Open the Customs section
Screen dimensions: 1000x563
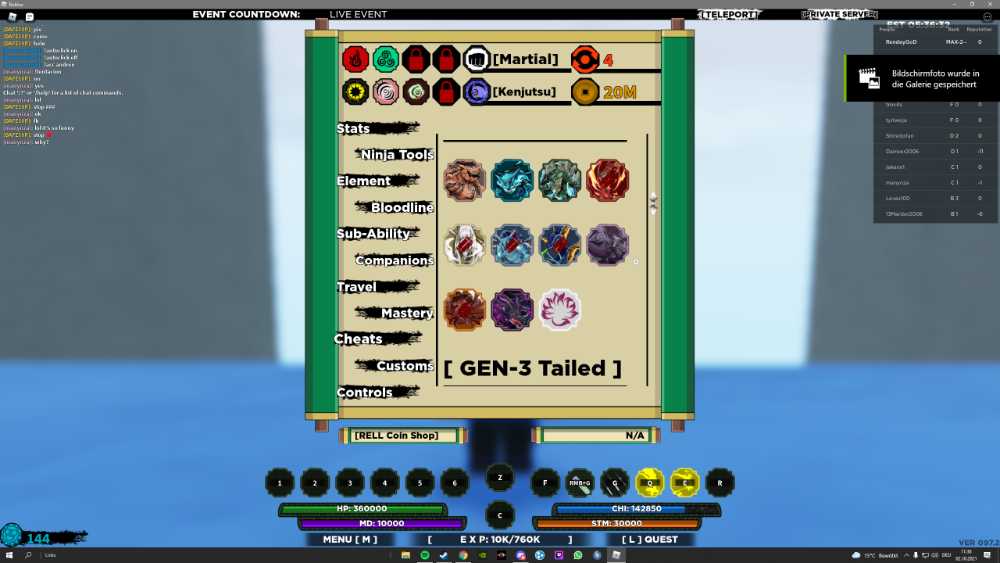coord(395,366)
